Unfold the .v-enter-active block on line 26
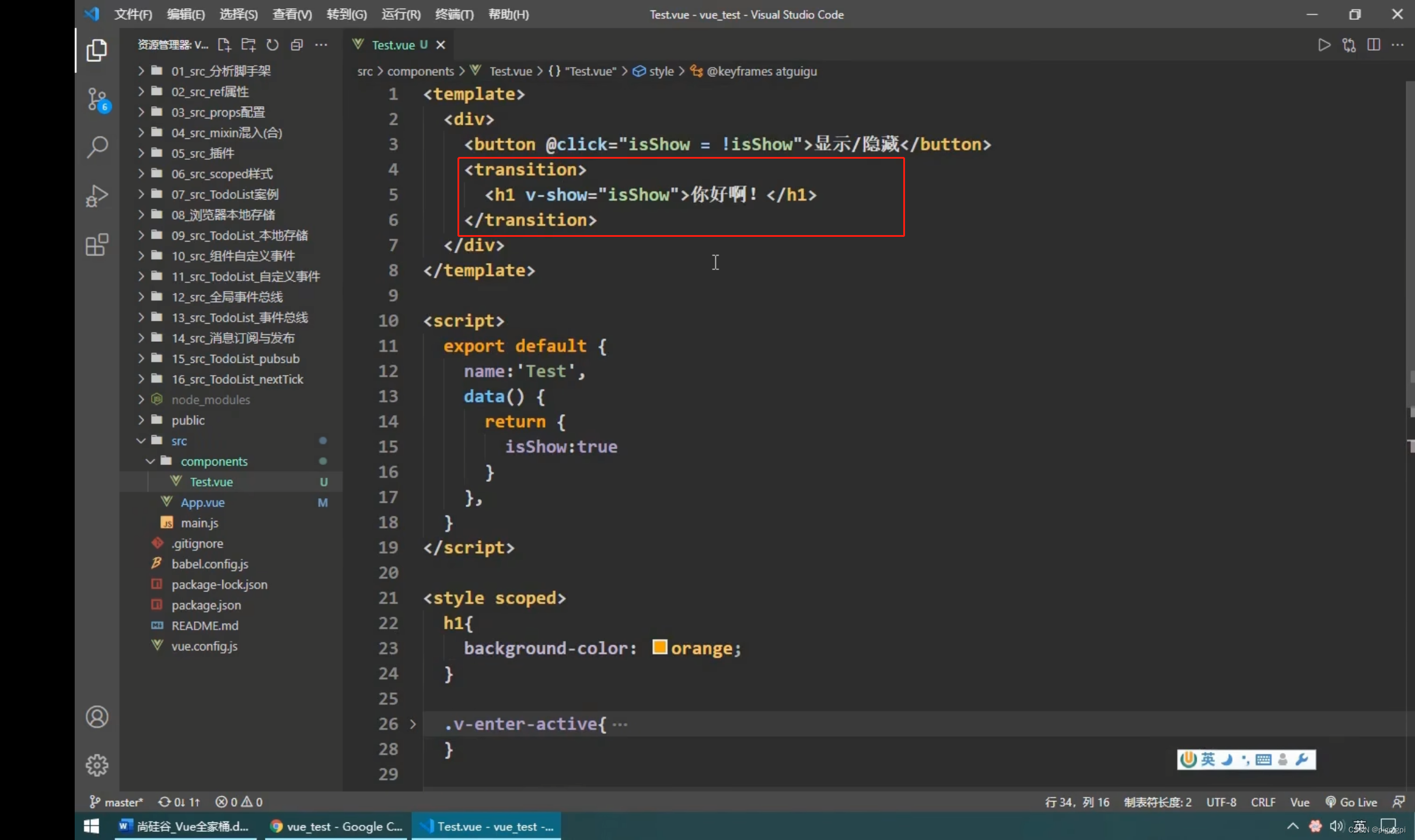This screenshot has width=1415, height=840. [413, 724]
